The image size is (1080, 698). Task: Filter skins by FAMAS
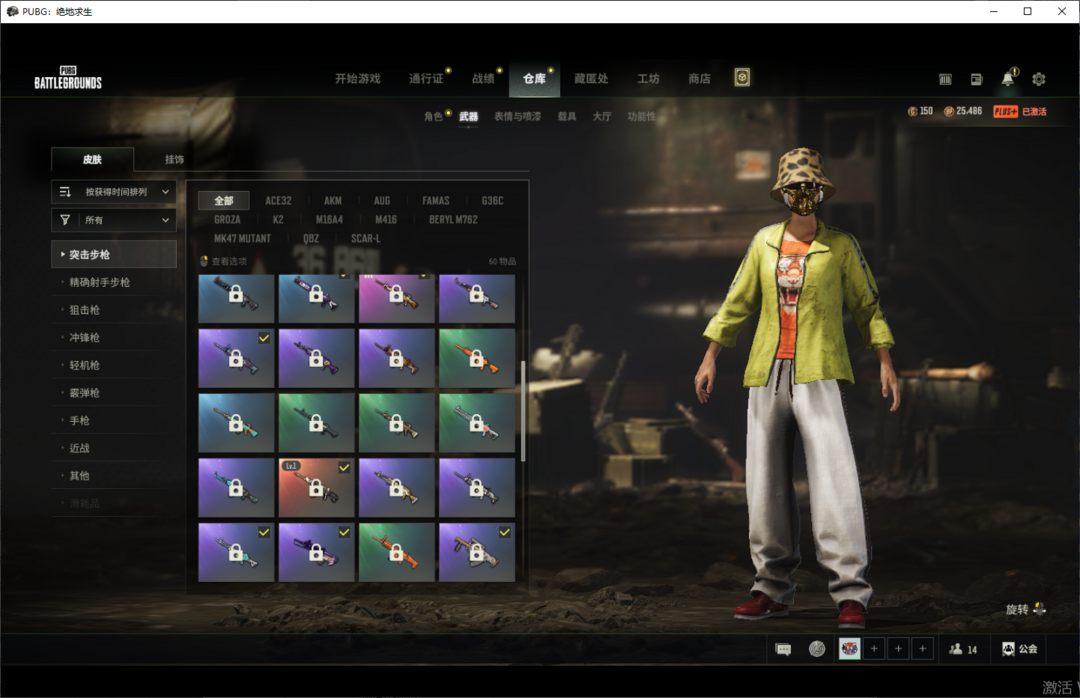point(435,201)
